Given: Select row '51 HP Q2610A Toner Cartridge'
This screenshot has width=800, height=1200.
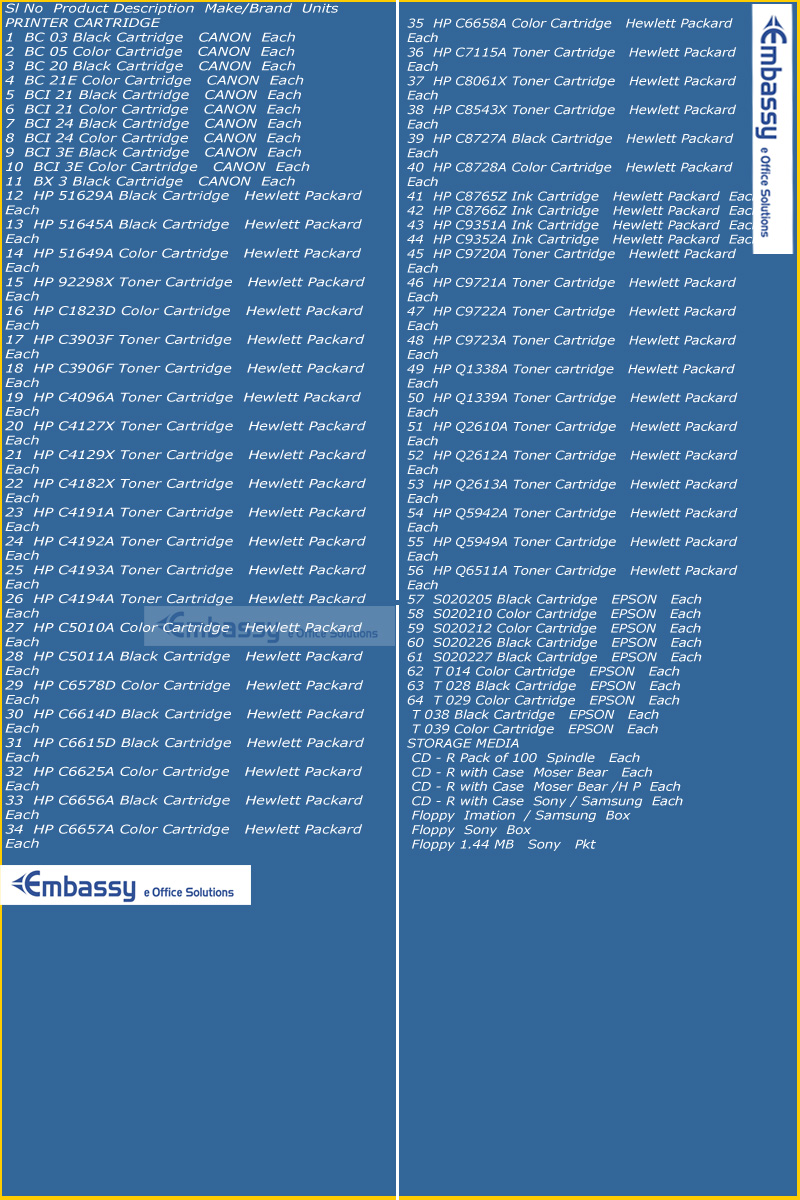Looking at the screenshot, I should pos(572,434).
